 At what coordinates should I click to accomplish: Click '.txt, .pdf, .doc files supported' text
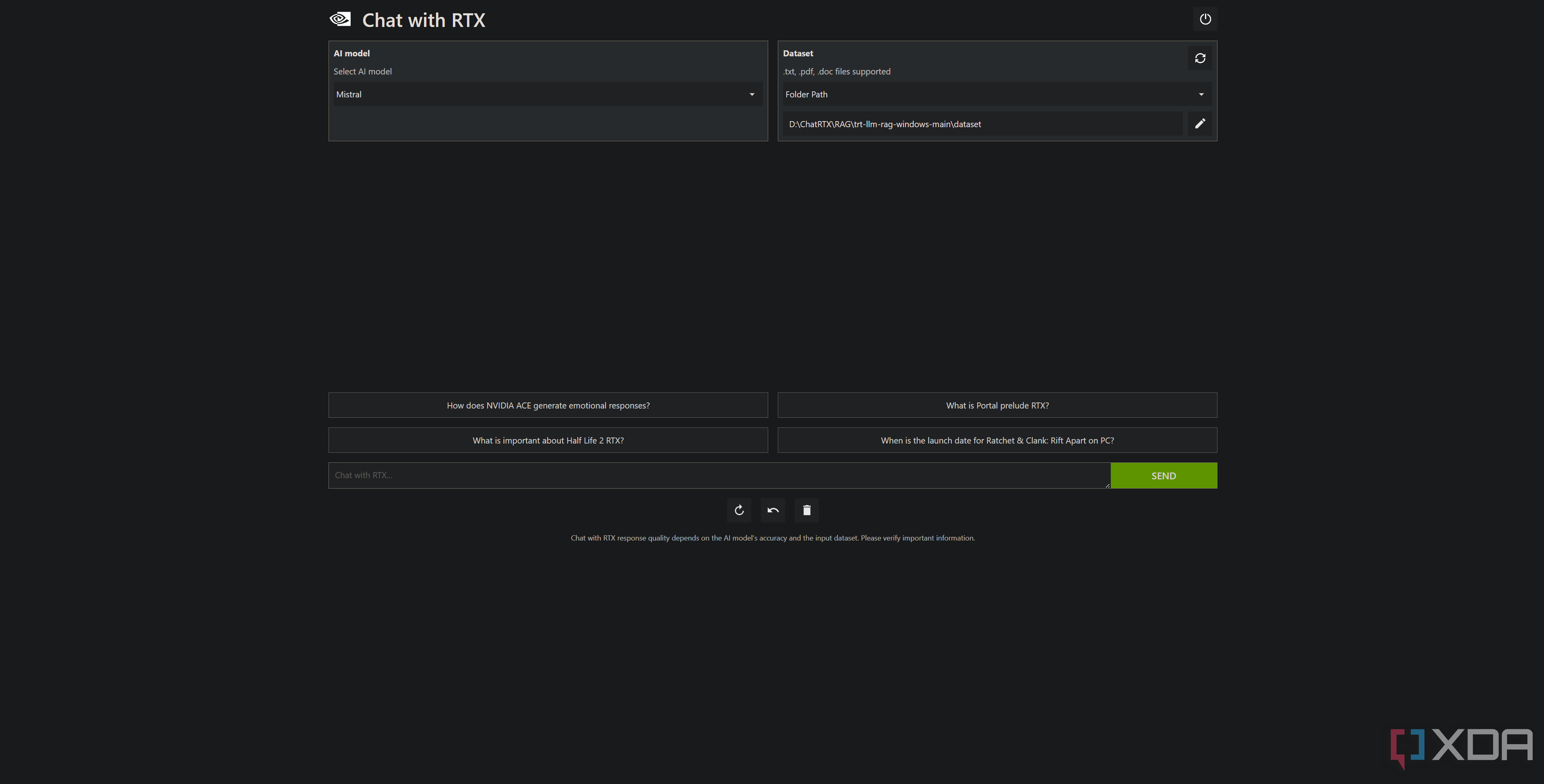coord(837,71)
